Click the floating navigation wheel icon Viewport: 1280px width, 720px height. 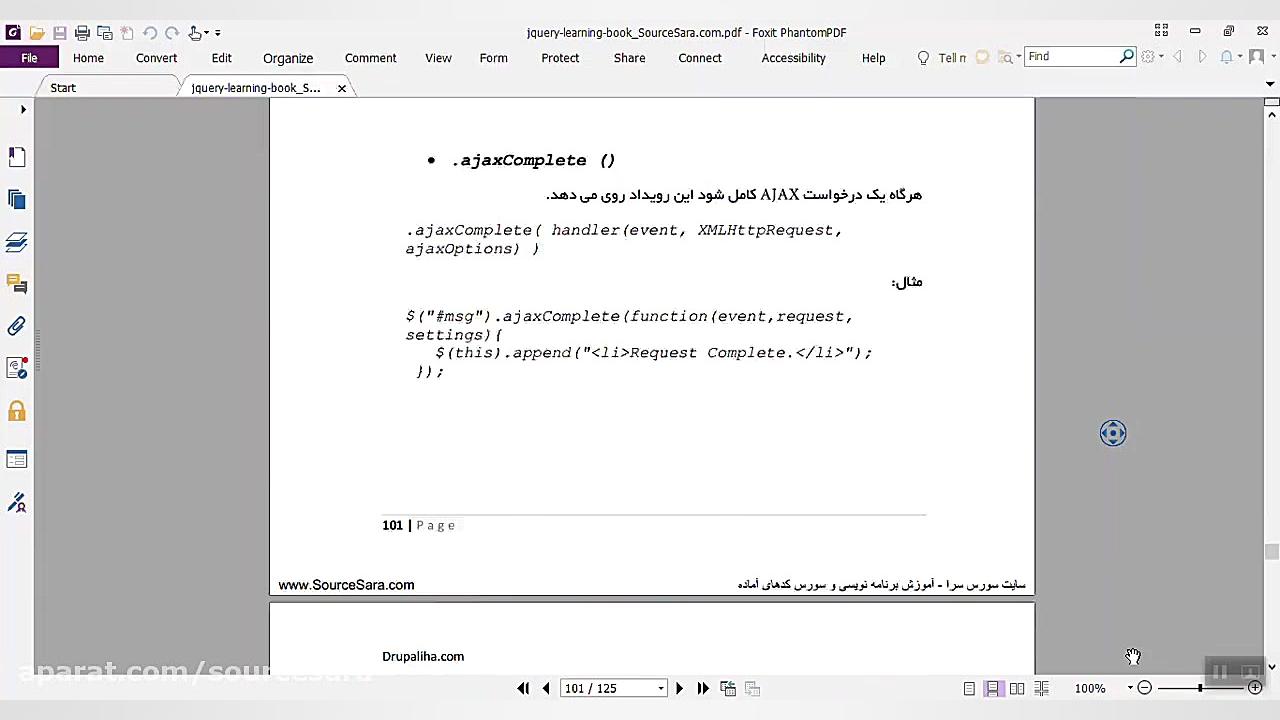click(1113, 433)
